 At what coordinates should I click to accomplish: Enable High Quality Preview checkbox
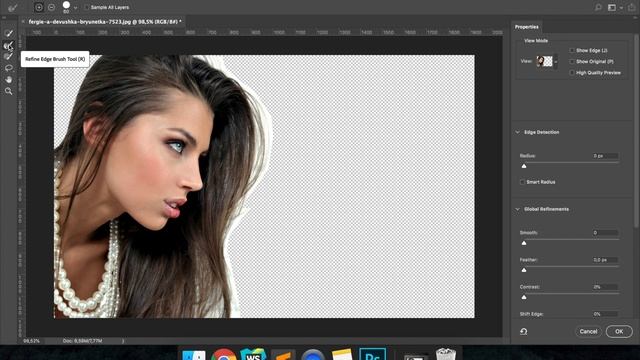[572, 73]
